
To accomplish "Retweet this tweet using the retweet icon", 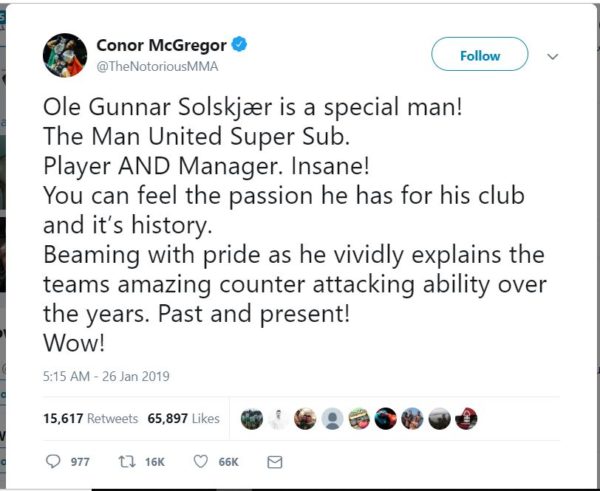I will point(126,462).
